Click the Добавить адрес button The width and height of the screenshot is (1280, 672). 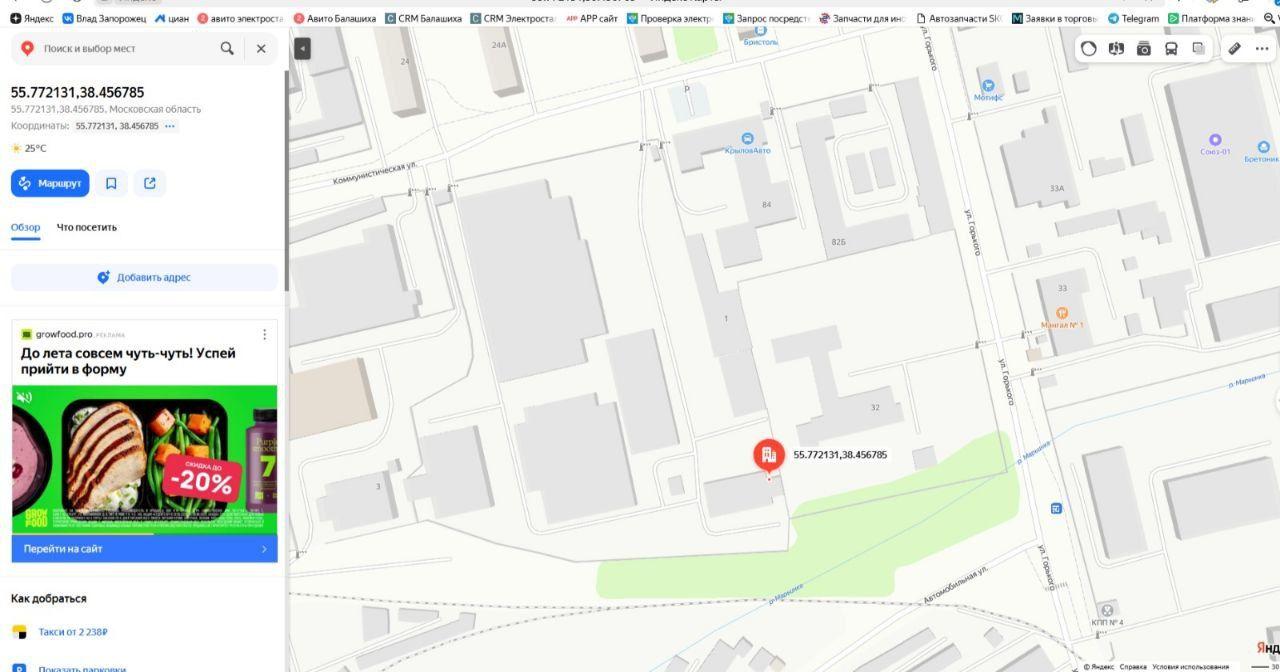144,277
